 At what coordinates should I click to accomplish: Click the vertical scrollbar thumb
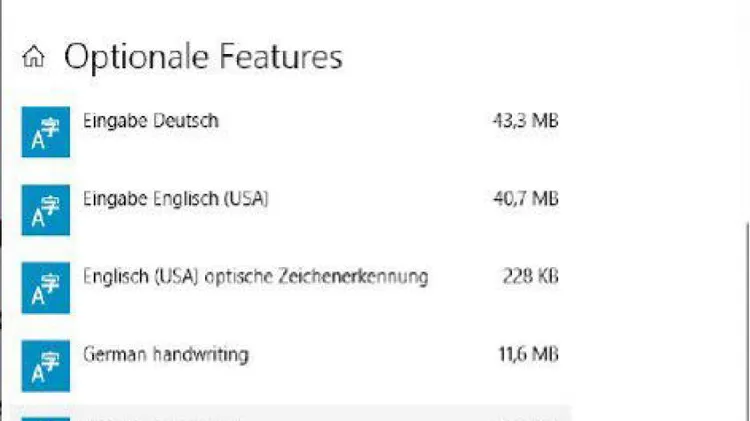747,321
